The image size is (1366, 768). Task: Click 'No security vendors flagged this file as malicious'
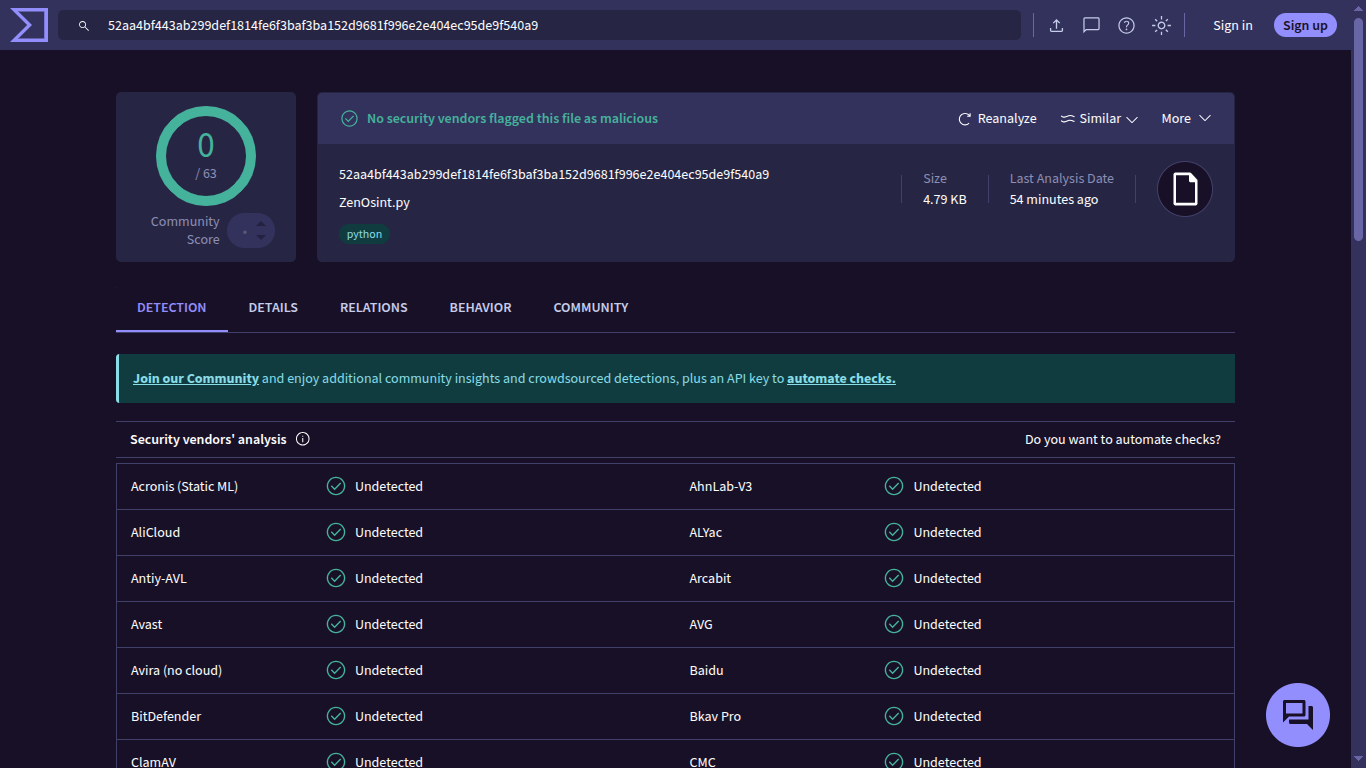coord(512,118)
